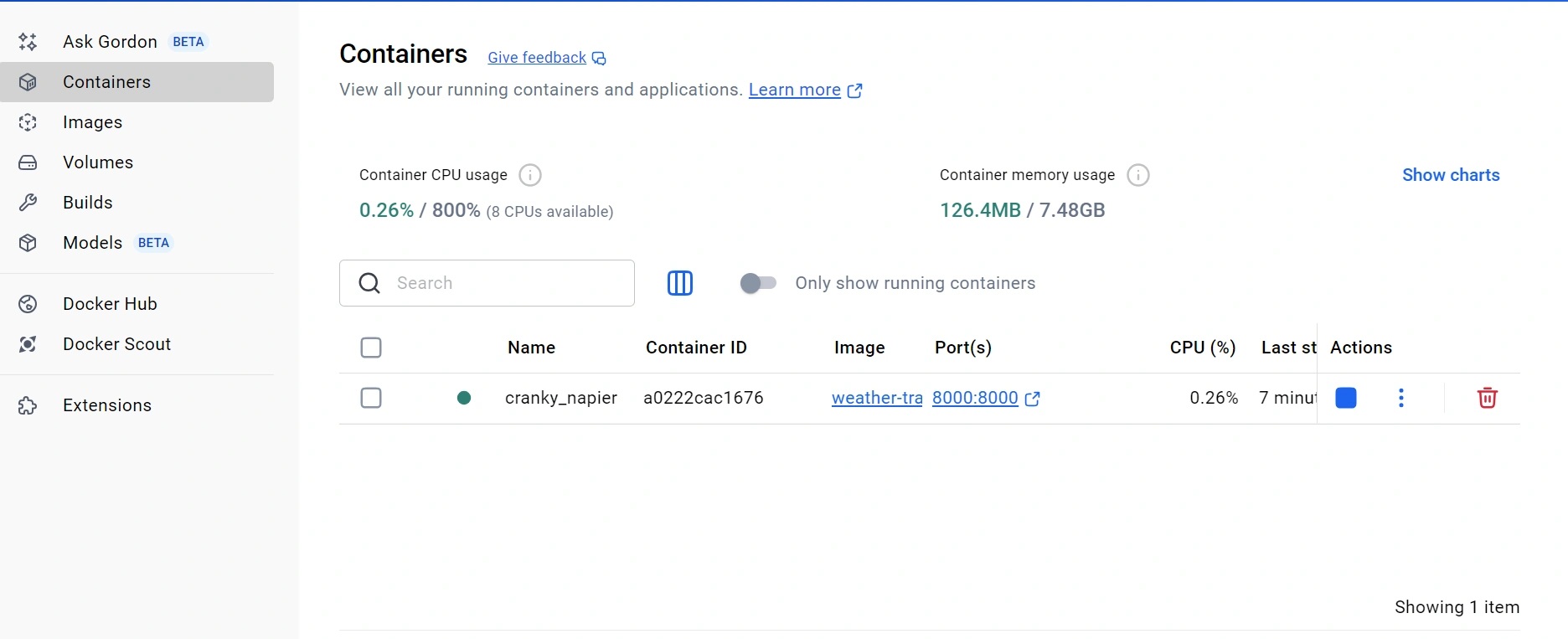Screen dimensions: 1568x639
Task: Select Containers in the sidebar
Action: pyautogui.click(x=137, y=82)
